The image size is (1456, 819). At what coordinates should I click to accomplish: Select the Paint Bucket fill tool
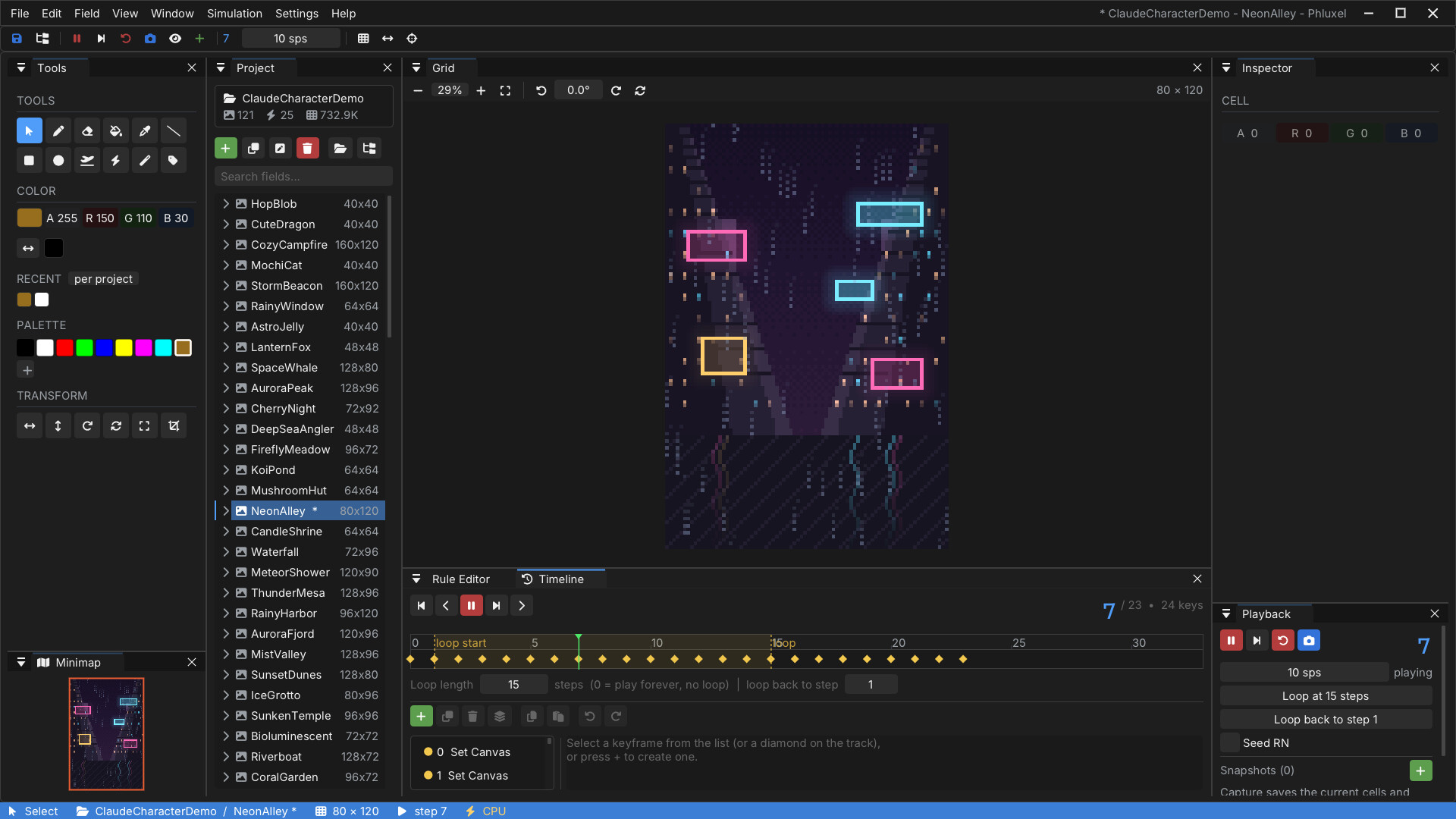coord(116,131)
